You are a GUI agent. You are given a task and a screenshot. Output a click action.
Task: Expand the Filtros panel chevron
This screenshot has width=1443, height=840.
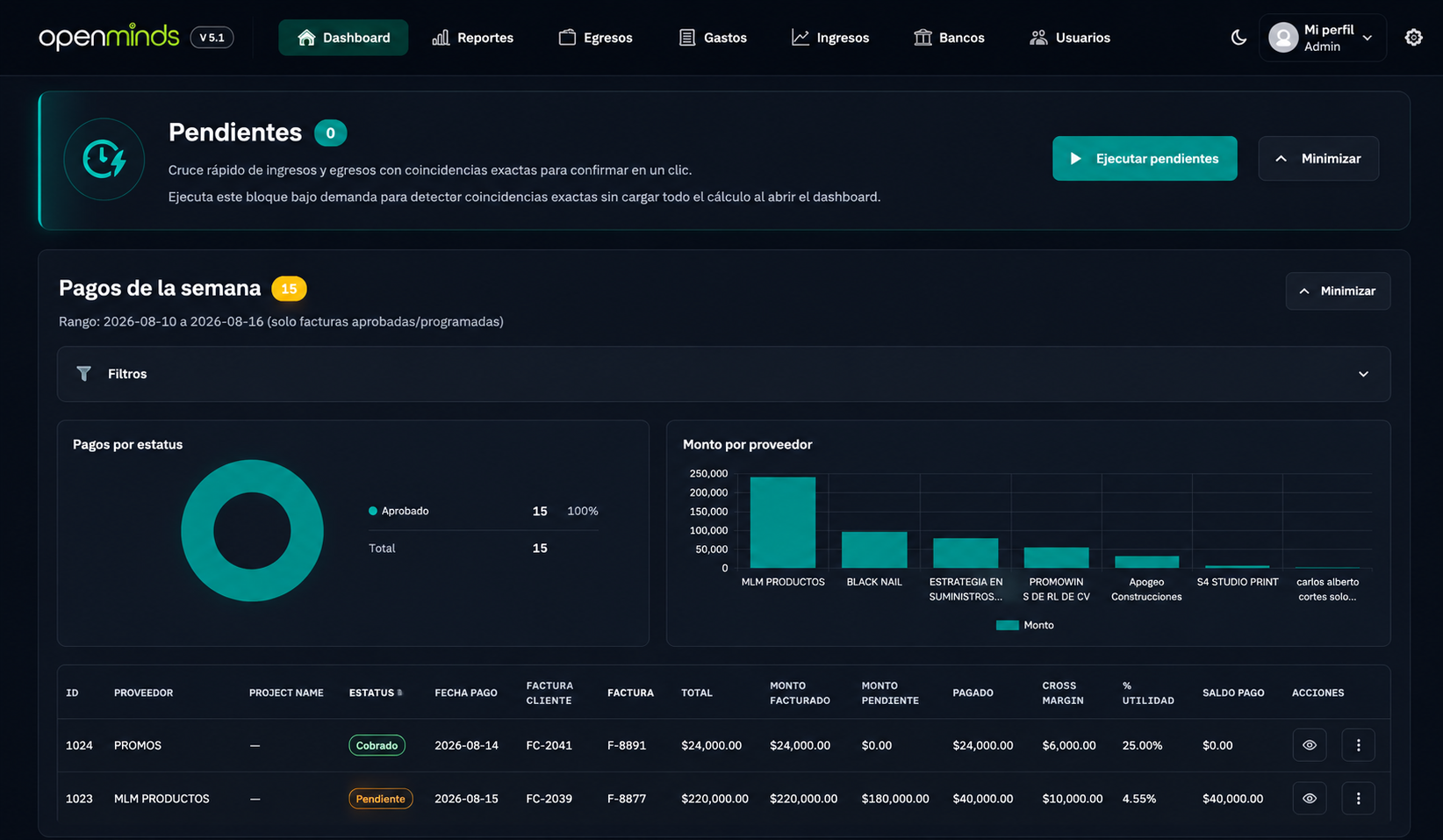coord(1363,374)
